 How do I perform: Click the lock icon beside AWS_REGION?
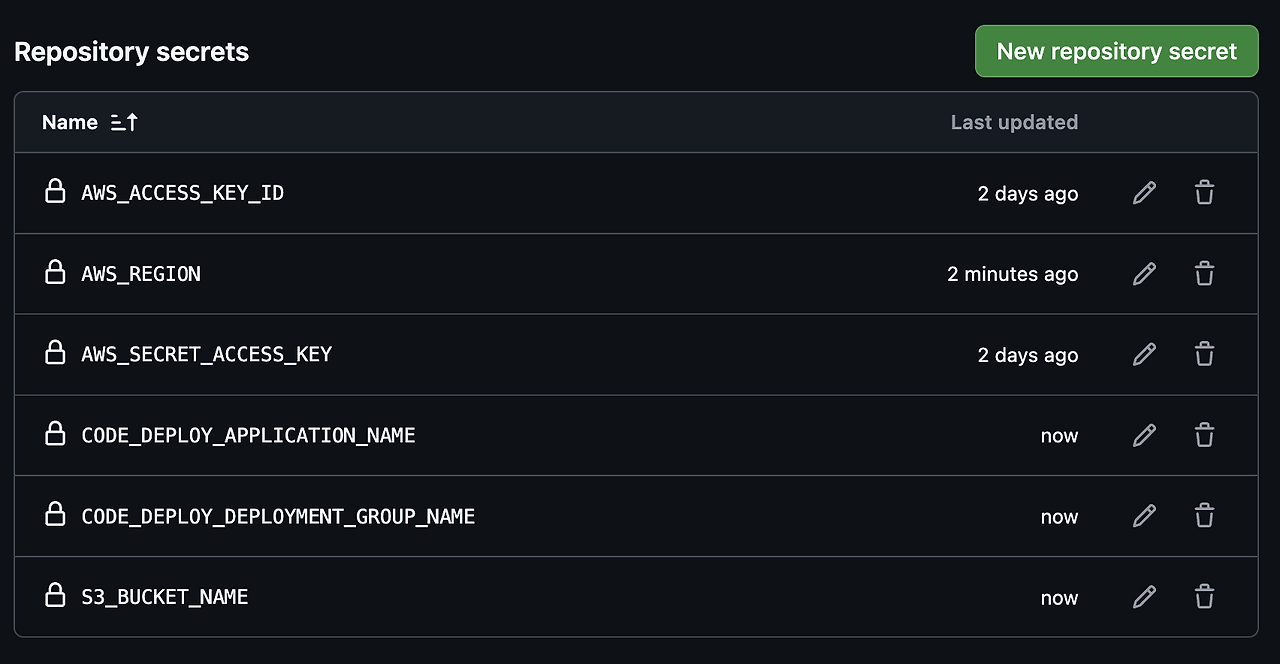[55, 272]
